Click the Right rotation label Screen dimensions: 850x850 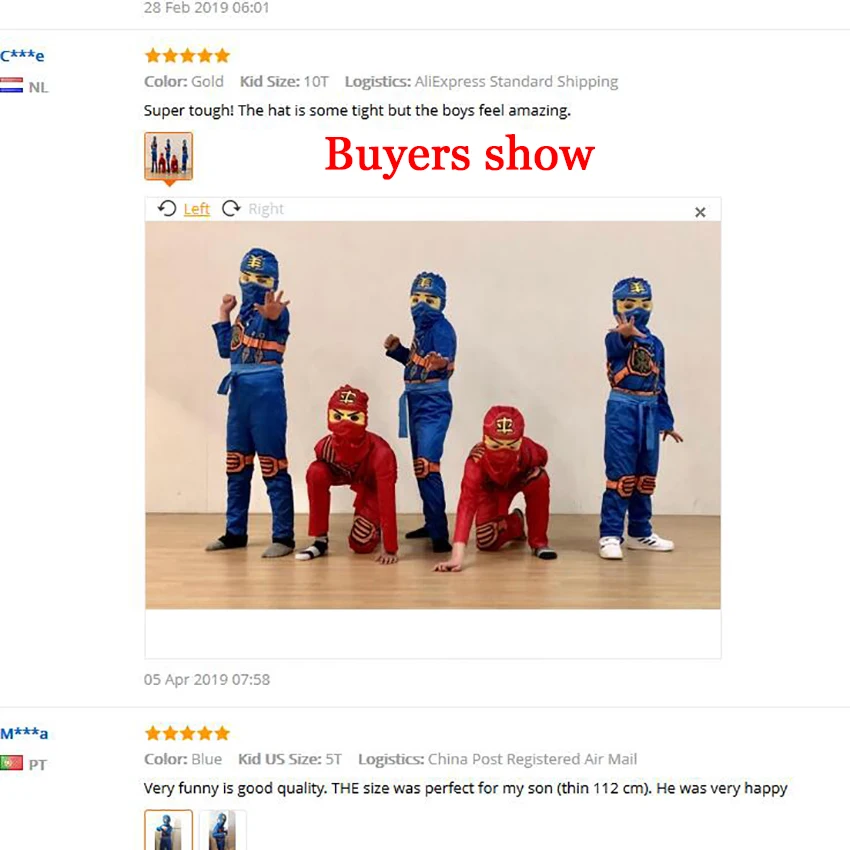pos(266,209)
